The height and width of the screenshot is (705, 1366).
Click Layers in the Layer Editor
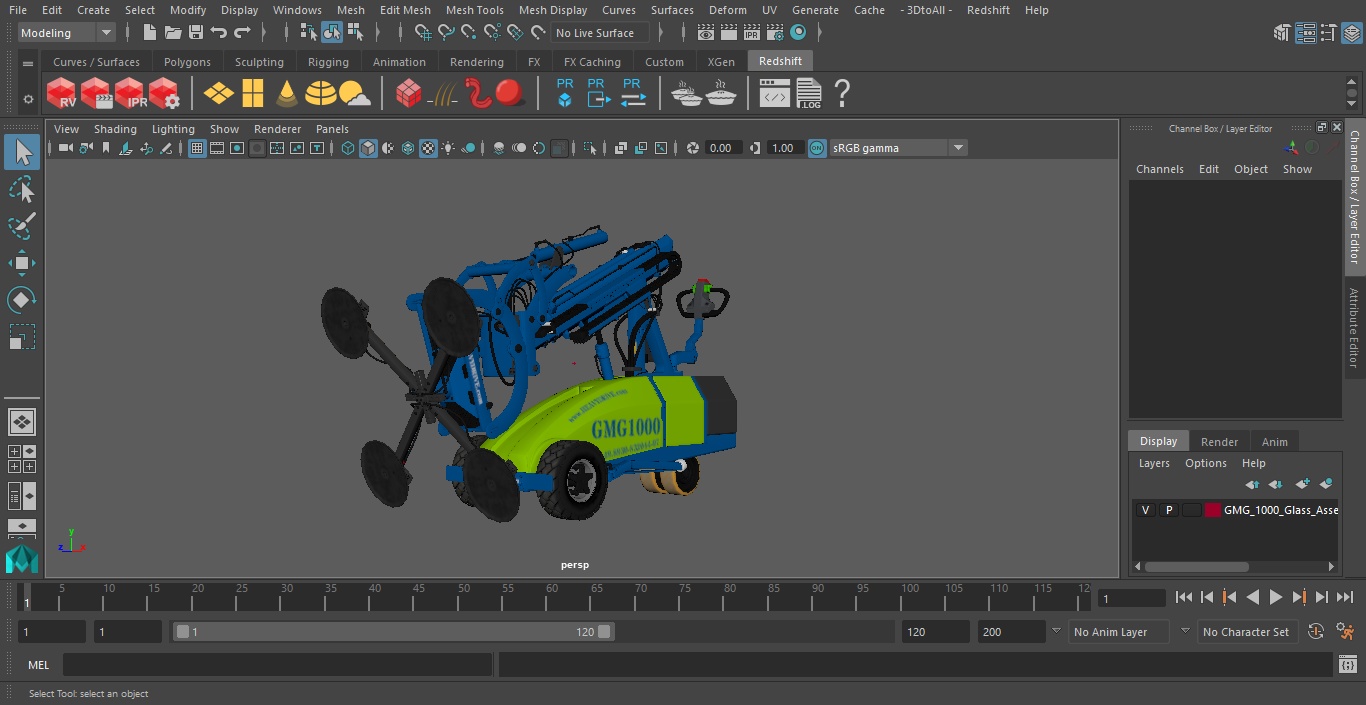click(1154, 463)
